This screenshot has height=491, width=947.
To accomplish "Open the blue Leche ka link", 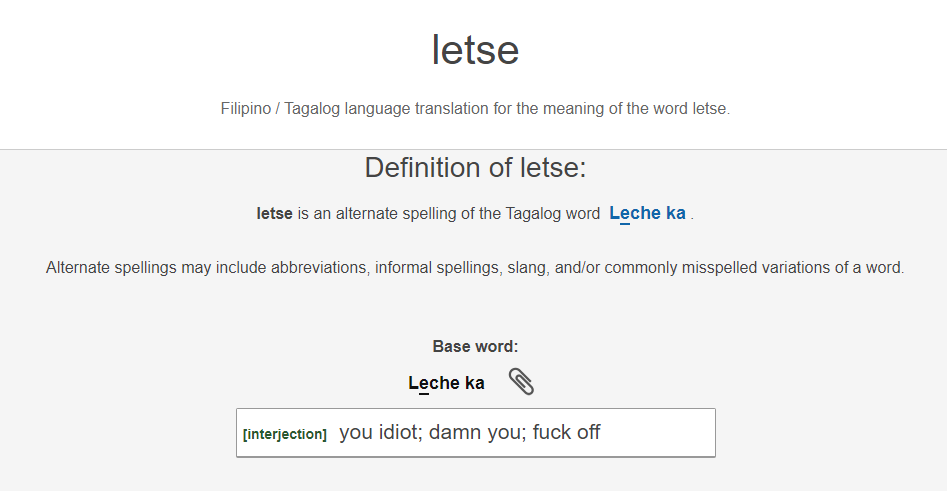I will (x=647, y=213).
